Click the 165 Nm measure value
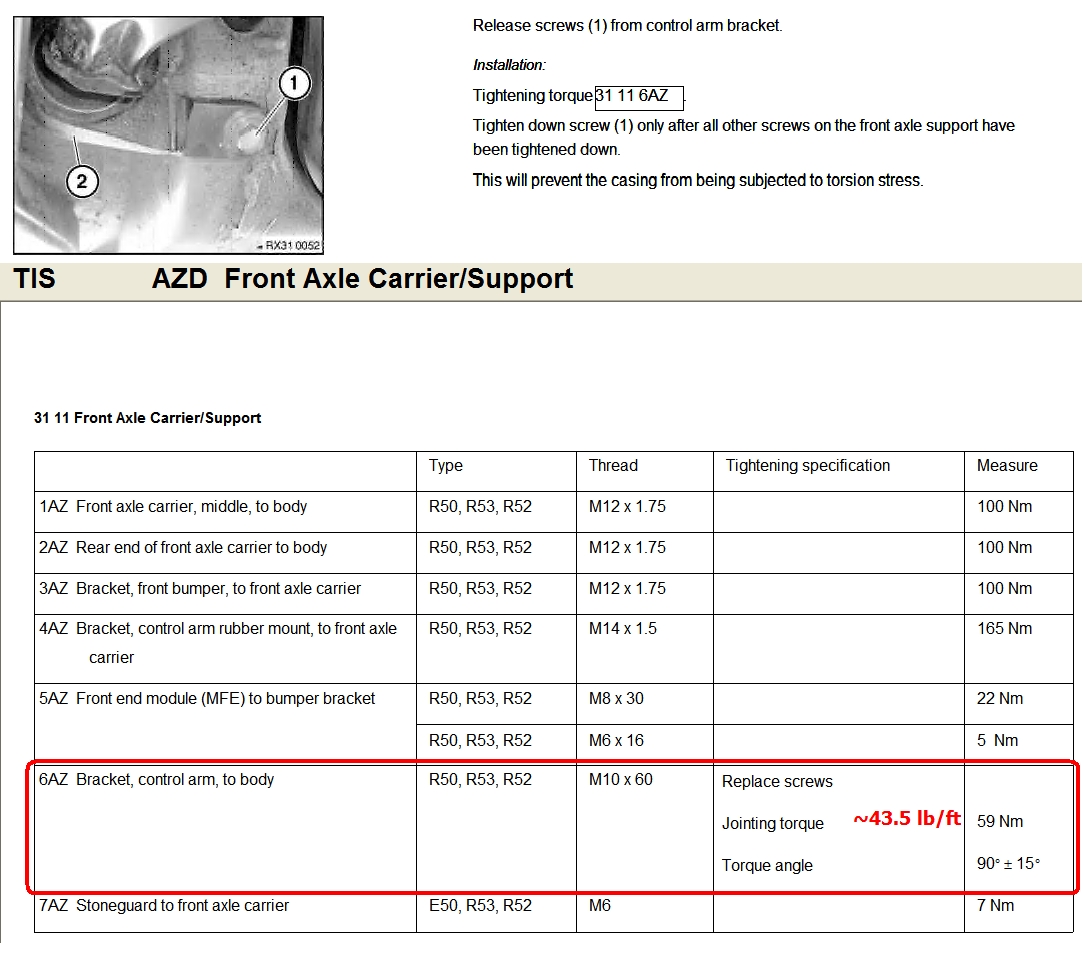This screenshot has height=961, width=1084. pos(1004,629)
